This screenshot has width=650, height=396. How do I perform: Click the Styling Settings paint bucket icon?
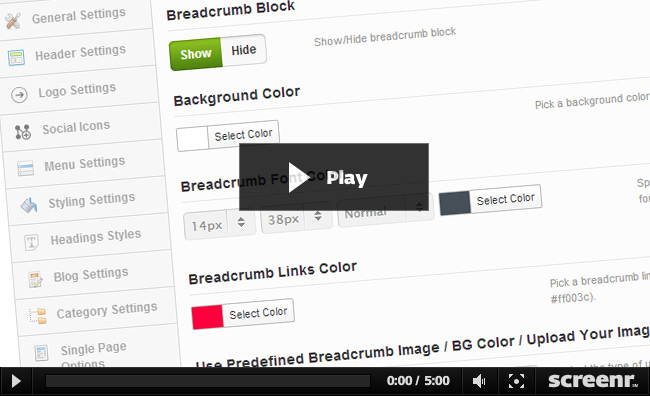click(x=29, y=205)
